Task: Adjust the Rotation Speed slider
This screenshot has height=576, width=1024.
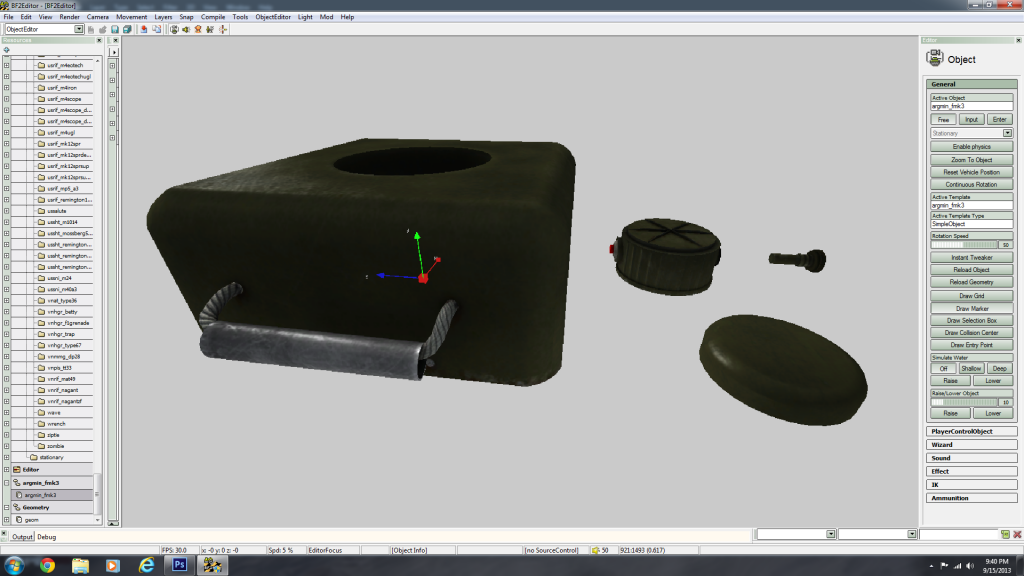Action: pyautogui.click(x=965, y=244)
